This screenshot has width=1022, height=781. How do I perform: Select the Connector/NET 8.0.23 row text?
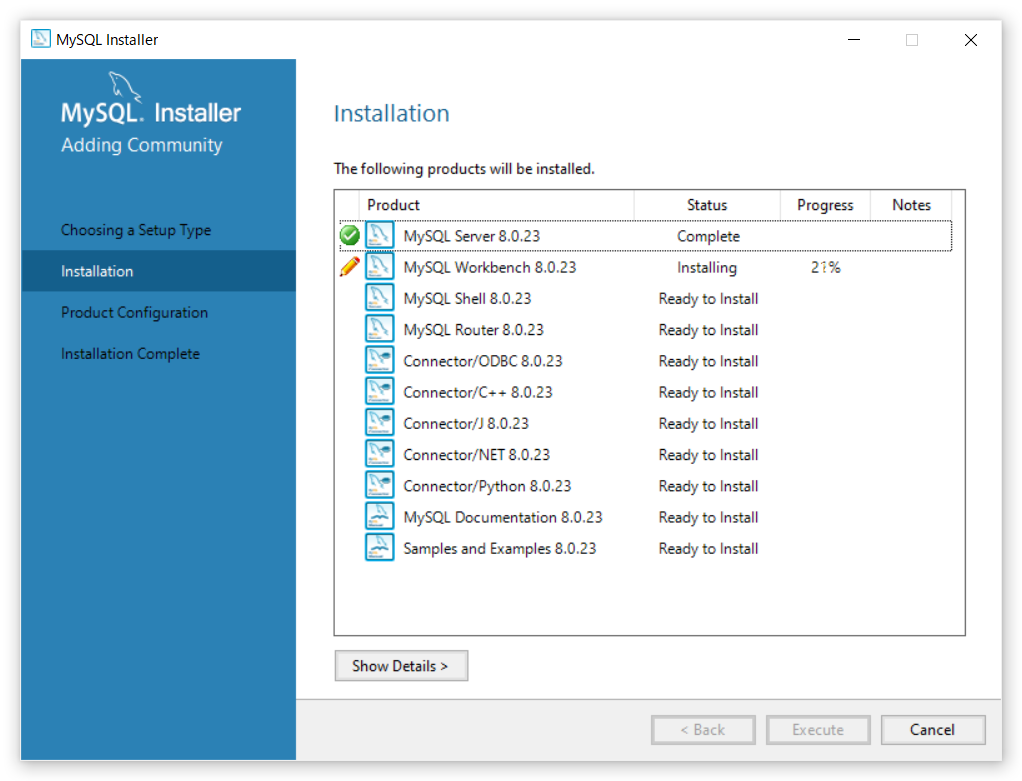point(476,455)
